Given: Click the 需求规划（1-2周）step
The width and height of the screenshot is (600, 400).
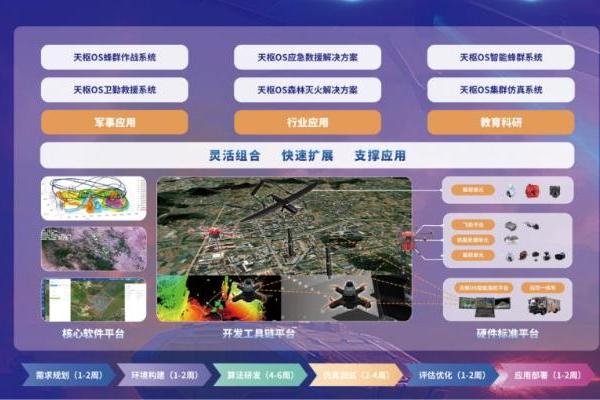Looking at the screenshot, I should pyautogui.click(x=69, y=375).
